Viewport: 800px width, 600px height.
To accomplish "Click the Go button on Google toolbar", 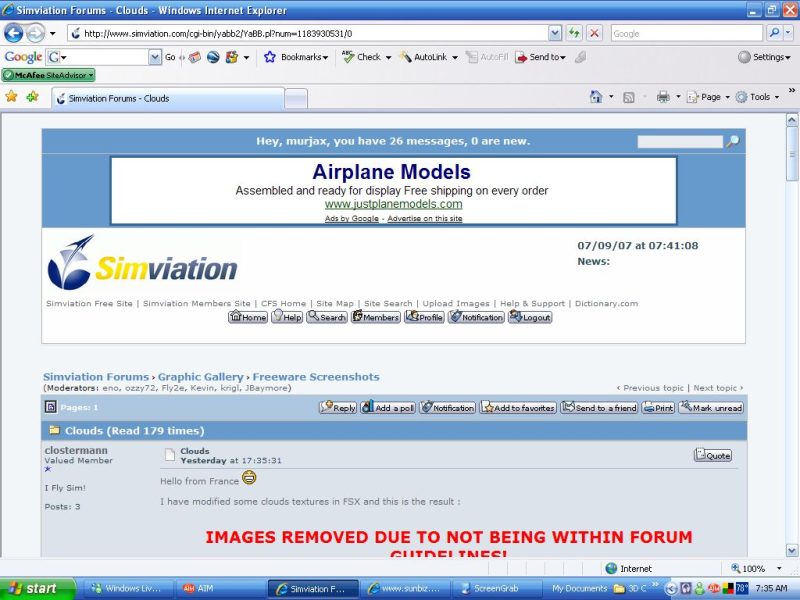I will click(170, 57).
